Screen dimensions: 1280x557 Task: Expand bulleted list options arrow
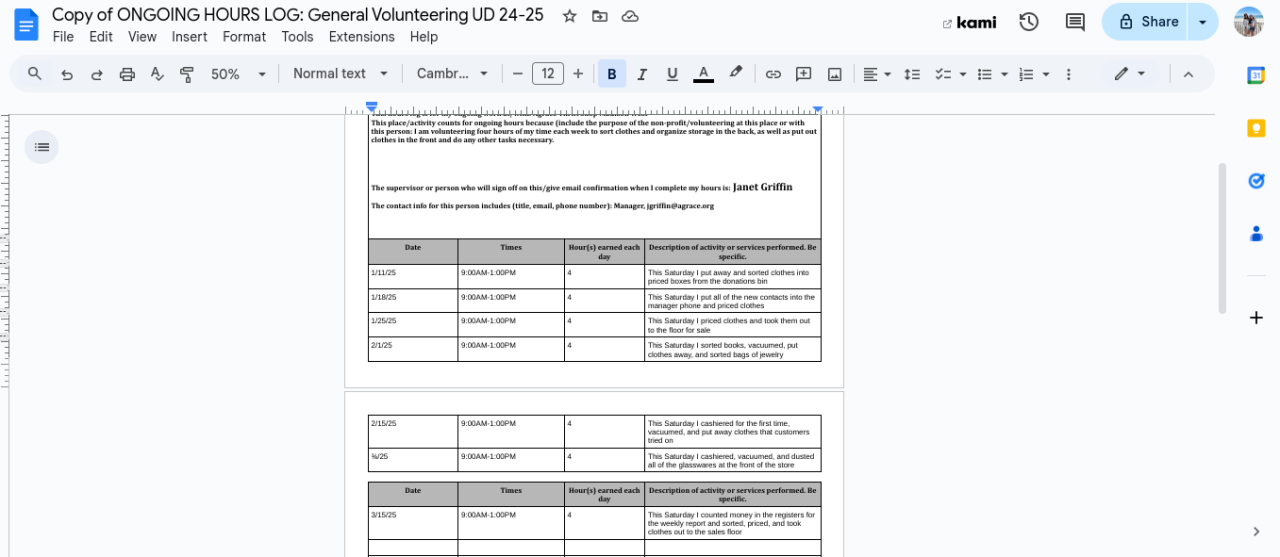pos(1004,74)
